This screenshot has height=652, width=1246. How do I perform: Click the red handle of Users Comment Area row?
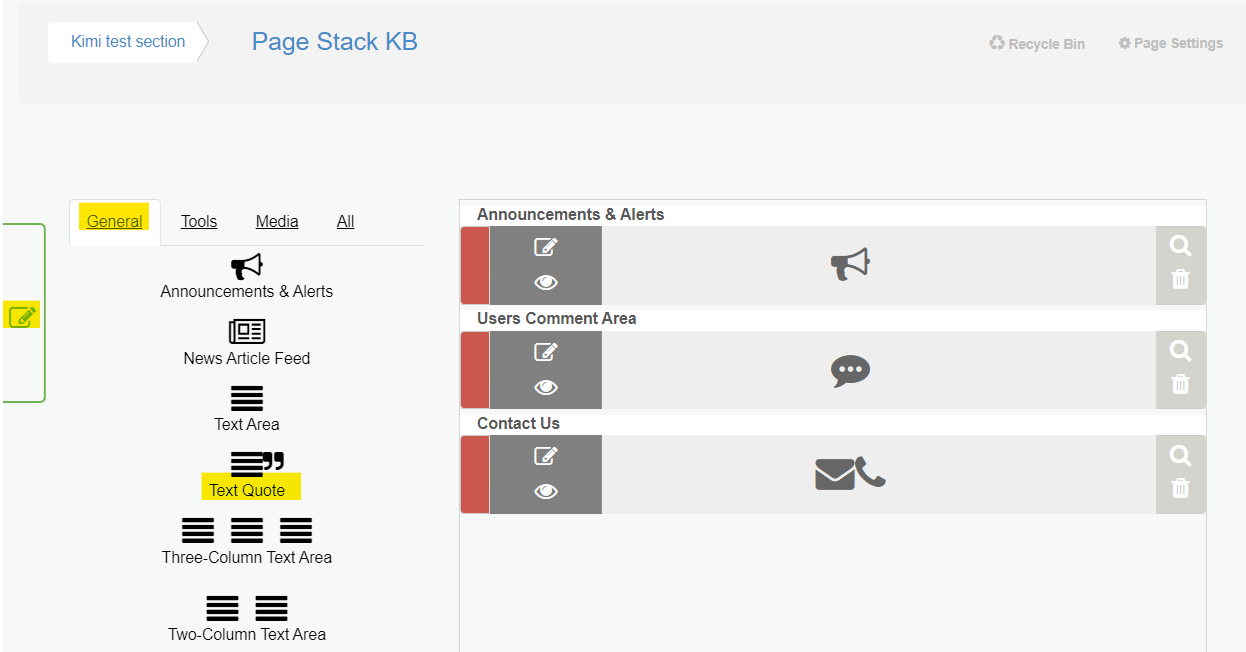475,370
